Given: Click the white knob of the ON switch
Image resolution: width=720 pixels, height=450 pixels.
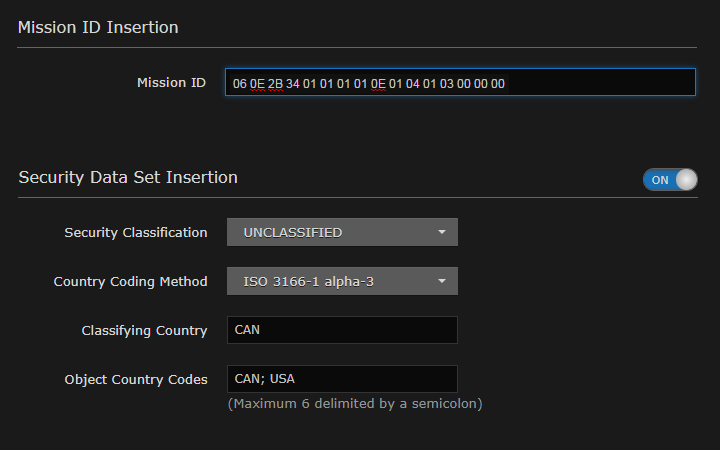Looking at the screenshot, I should [686, 179].
